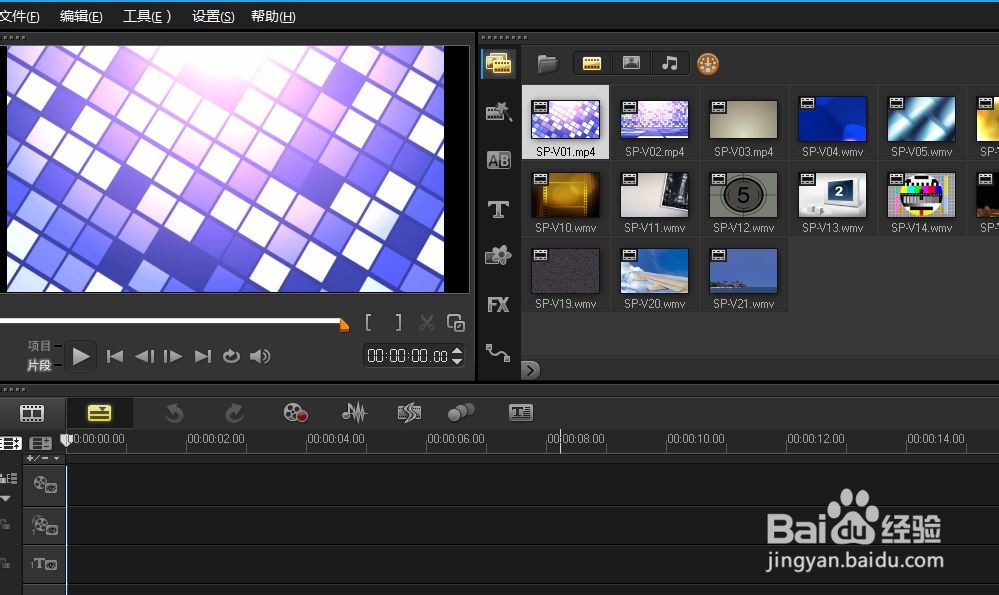Image resolution: width=999 pixels, height=595 pixels.
Task: Enlarge the preview window
Action: coord(456,323)
